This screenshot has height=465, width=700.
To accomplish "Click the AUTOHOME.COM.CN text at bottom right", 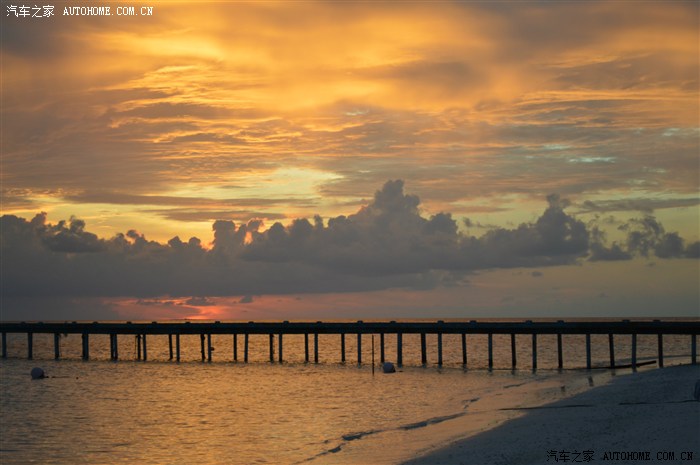I will 646,456.
